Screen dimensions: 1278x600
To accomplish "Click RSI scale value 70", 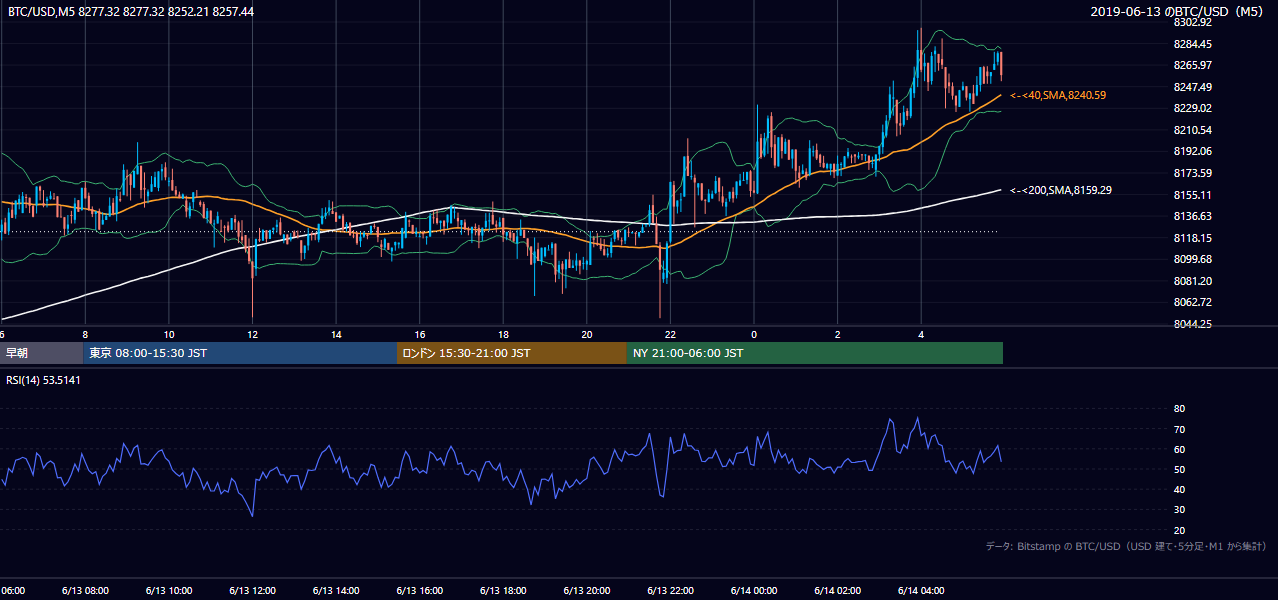I will click(1179, 429).
